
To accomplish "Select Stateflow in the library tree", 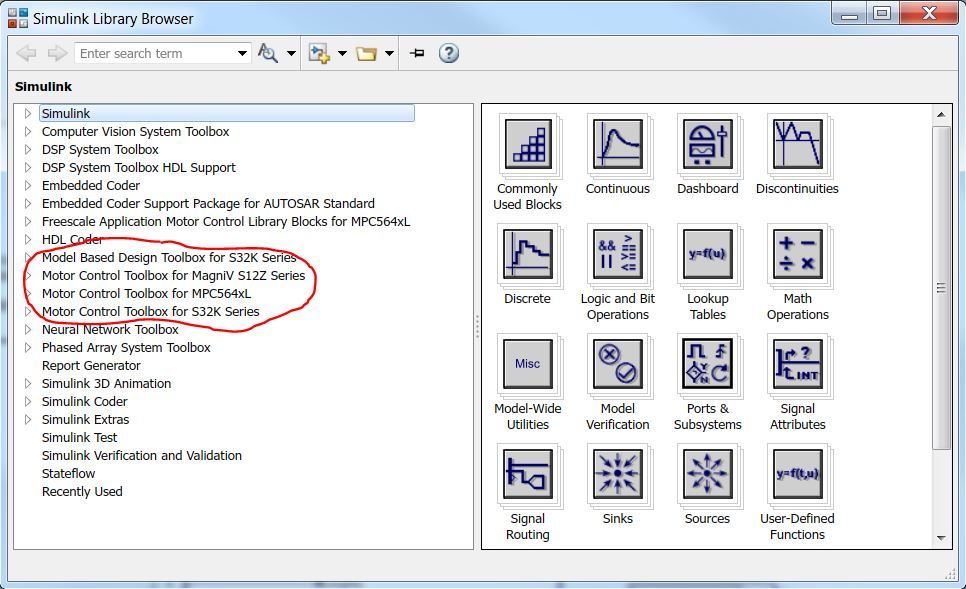I will pyautogui.click(x=68, y=474).
